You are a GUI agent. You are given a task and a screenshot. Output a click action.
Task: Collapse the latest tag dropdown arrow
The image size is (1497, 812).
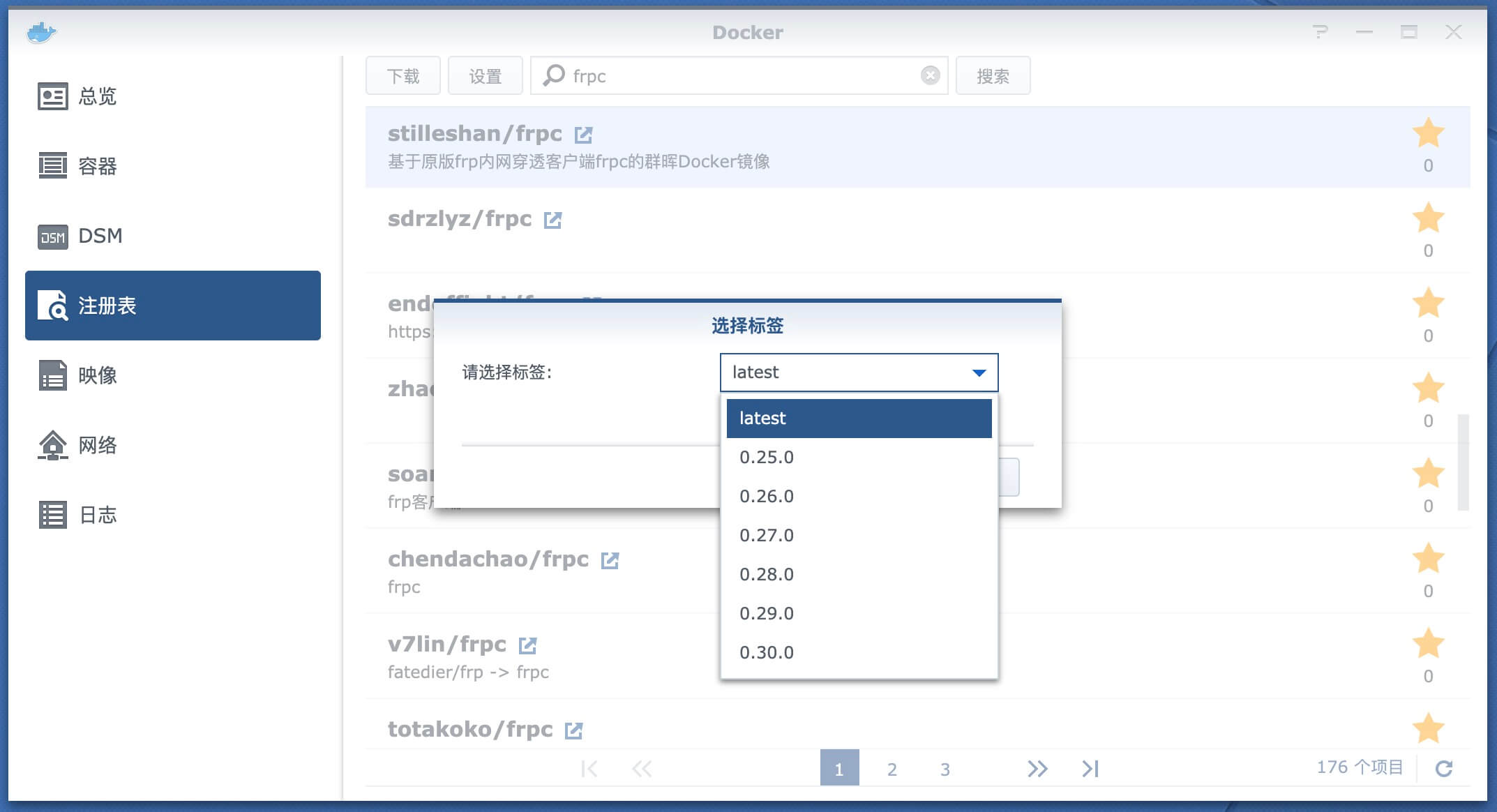pos(979,373)
